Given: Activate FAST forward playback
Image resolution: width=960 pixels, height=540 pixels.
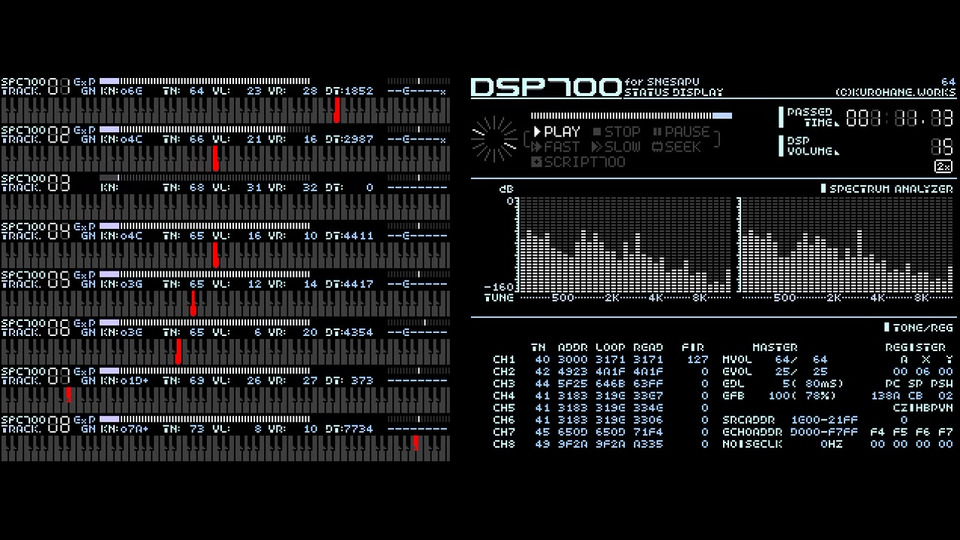Looking at the screenshot, I should coord(555,147).
